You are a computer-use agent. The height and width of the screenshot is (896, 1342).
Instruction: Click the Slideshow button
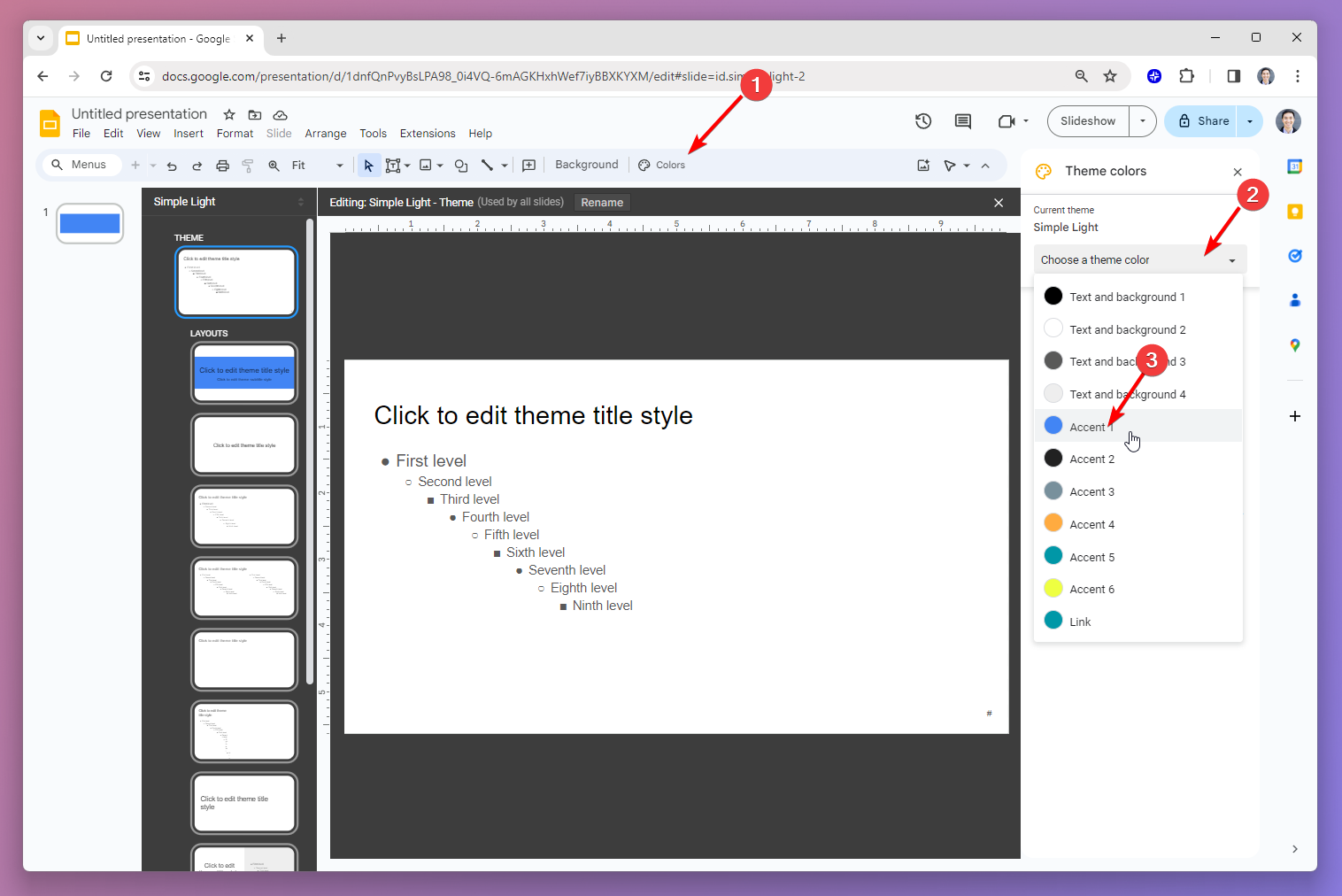1088,121
